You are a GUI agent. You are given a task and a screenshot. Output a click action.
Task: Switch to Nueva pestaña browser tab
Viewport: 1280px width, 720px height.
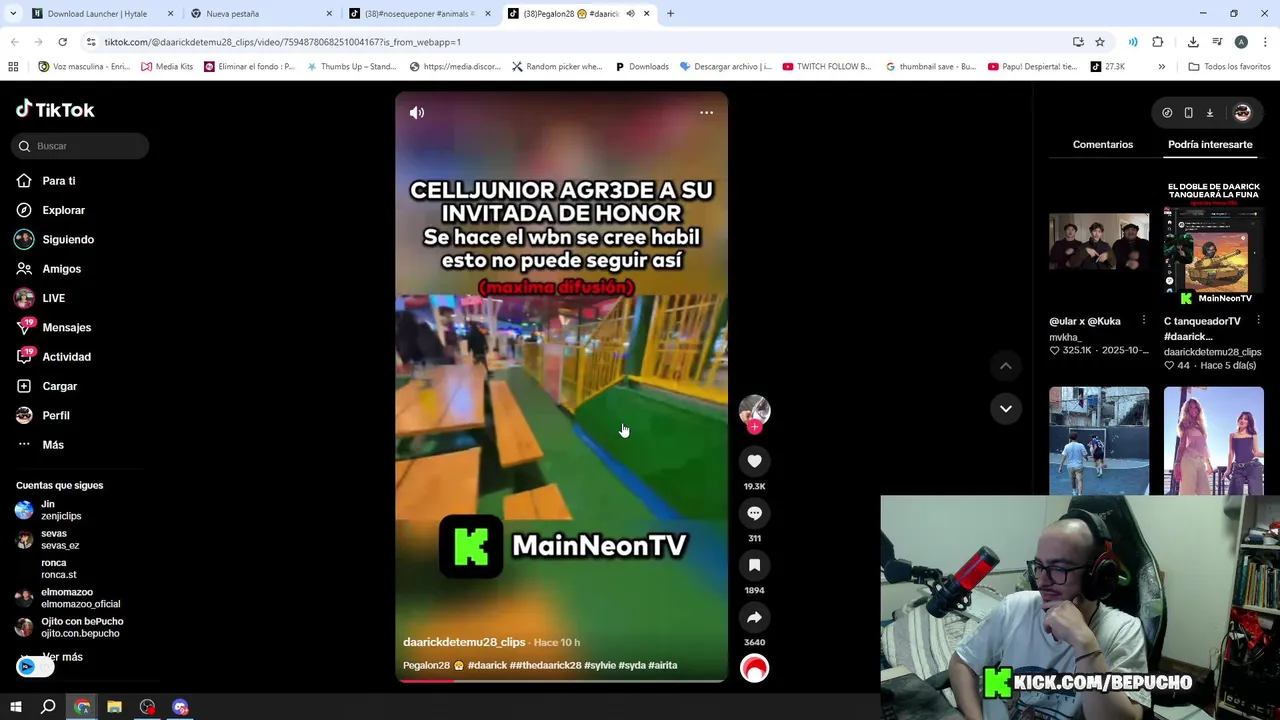coord(262,14)
